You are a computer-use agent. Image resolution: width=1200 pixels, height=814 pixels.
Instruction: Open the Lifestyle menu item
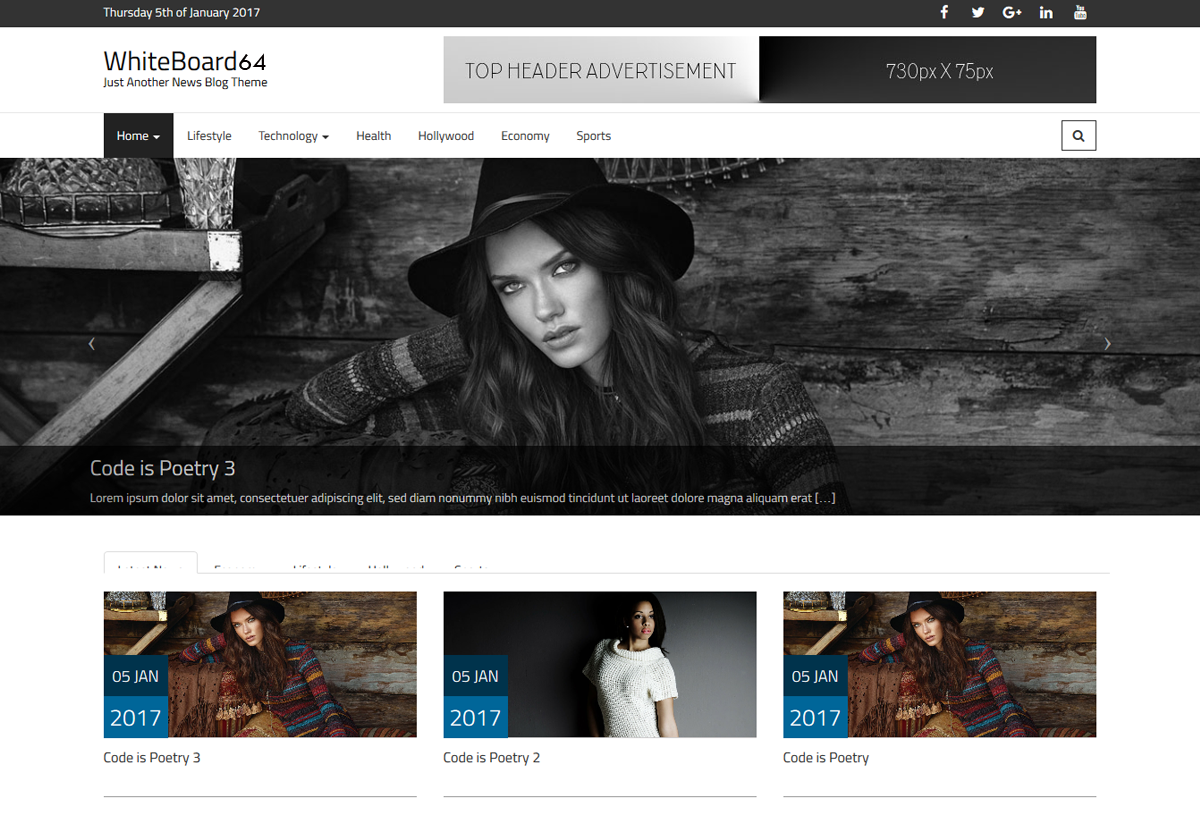(209, 136)
